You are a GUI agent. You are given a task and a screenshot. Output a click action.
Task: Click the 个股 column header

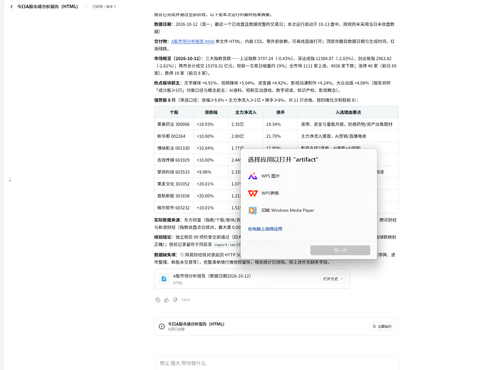[174, 112]
